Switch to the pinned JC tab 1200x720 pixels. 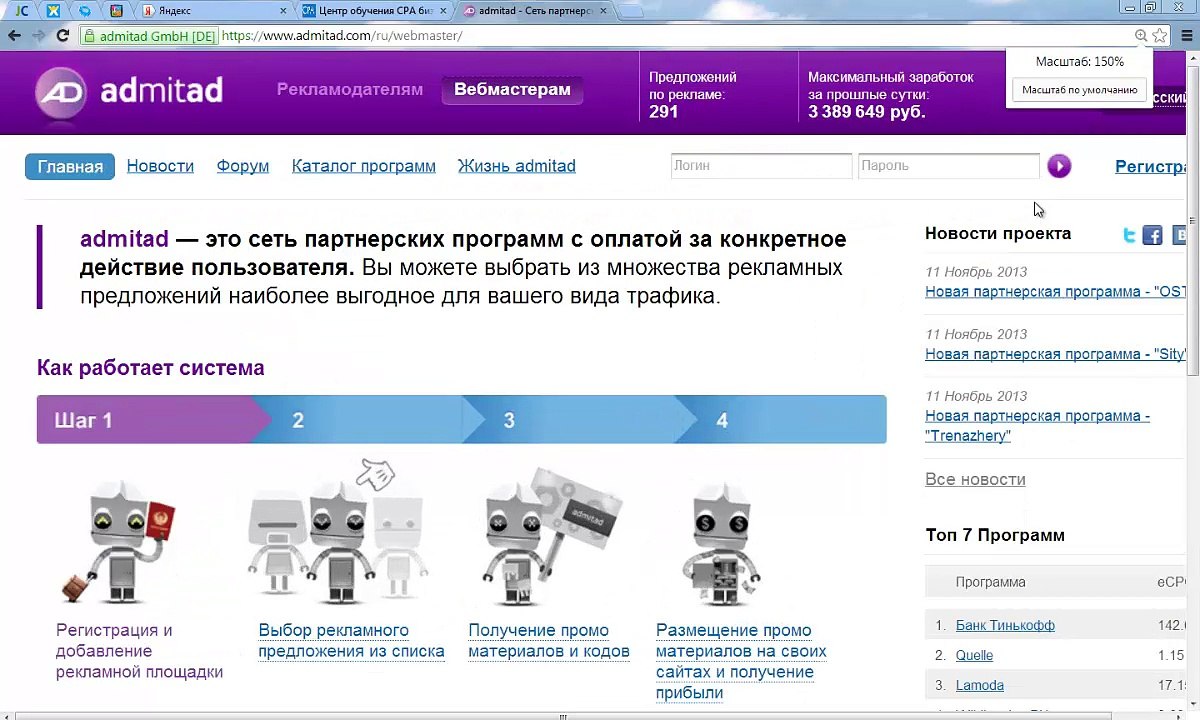(22, 11)
